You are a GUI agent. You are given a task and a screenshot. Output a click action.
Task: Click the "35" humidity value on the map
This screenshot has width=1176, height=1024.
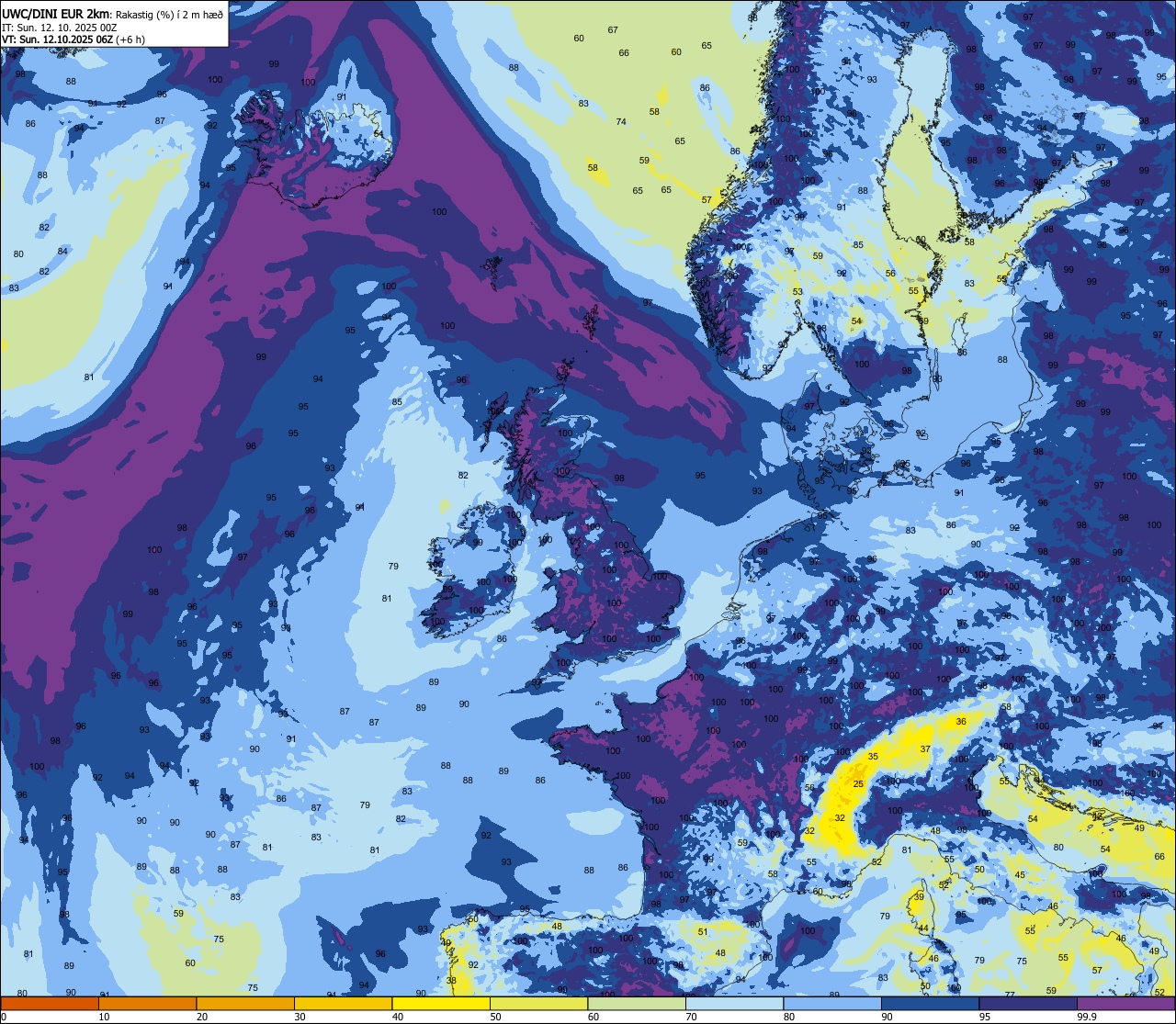pyautogui.click(x=873, y=757)
